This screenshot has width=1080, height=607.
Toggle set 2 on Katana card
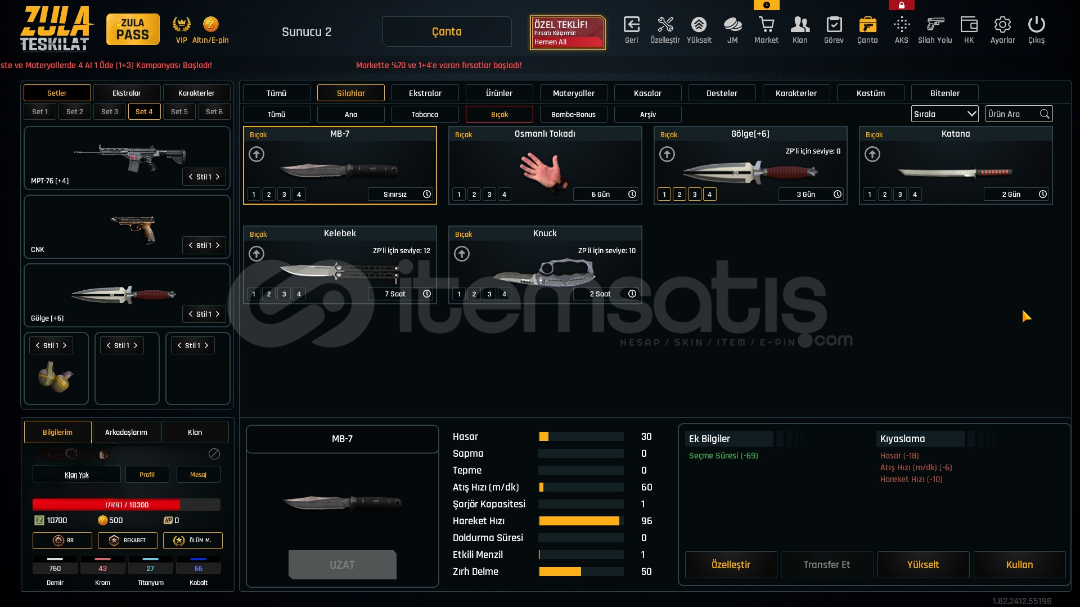pos(884,194)
